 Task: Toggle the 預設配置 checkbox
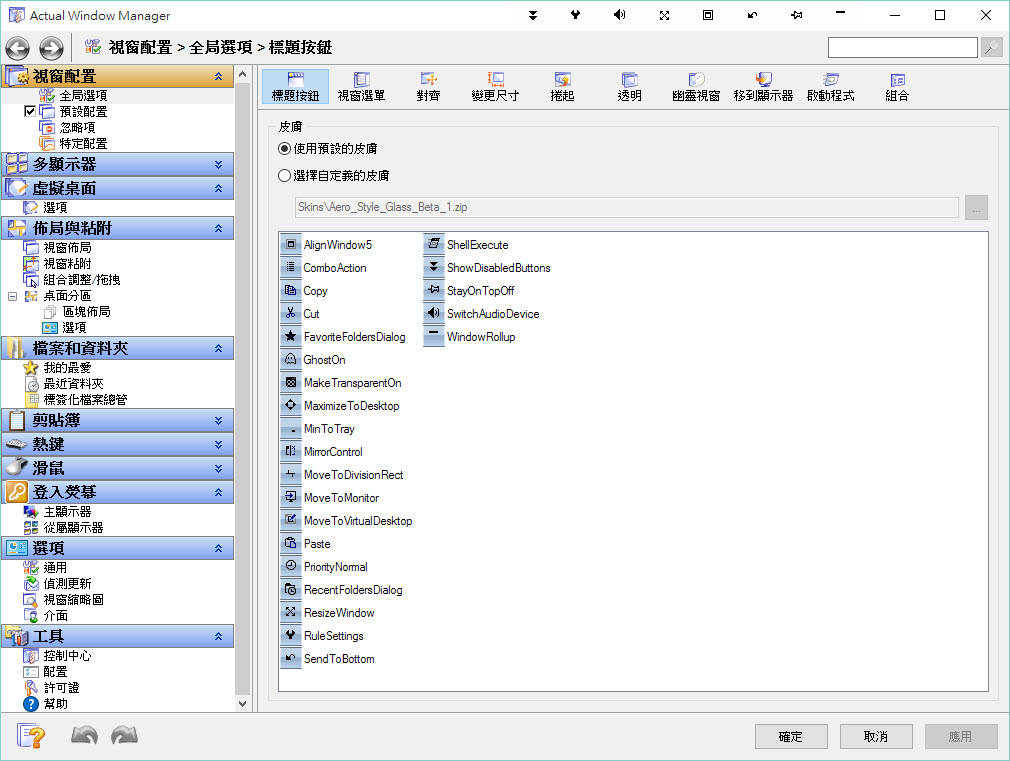click(x=30, y=111)
